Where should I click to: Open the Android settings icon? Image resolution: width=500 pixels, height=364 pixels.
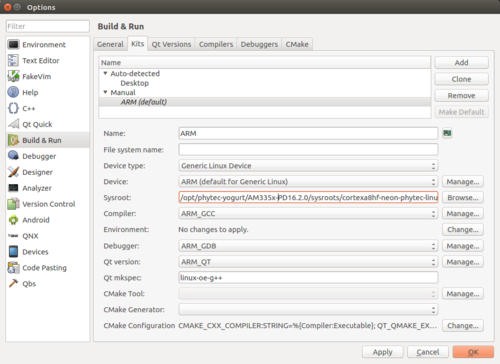(x=13, y=220)
